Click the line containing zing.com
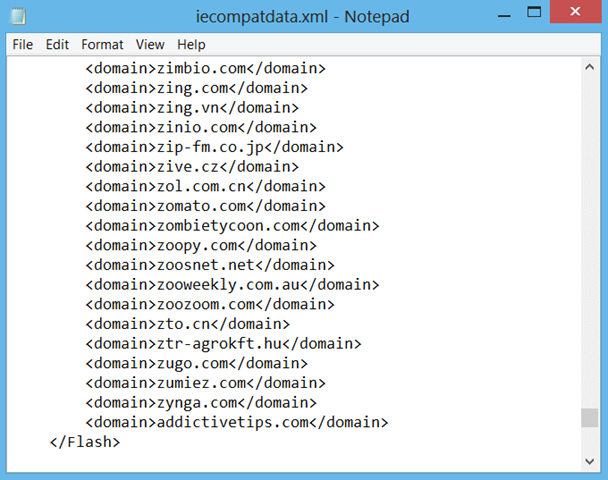 point(197,88)
